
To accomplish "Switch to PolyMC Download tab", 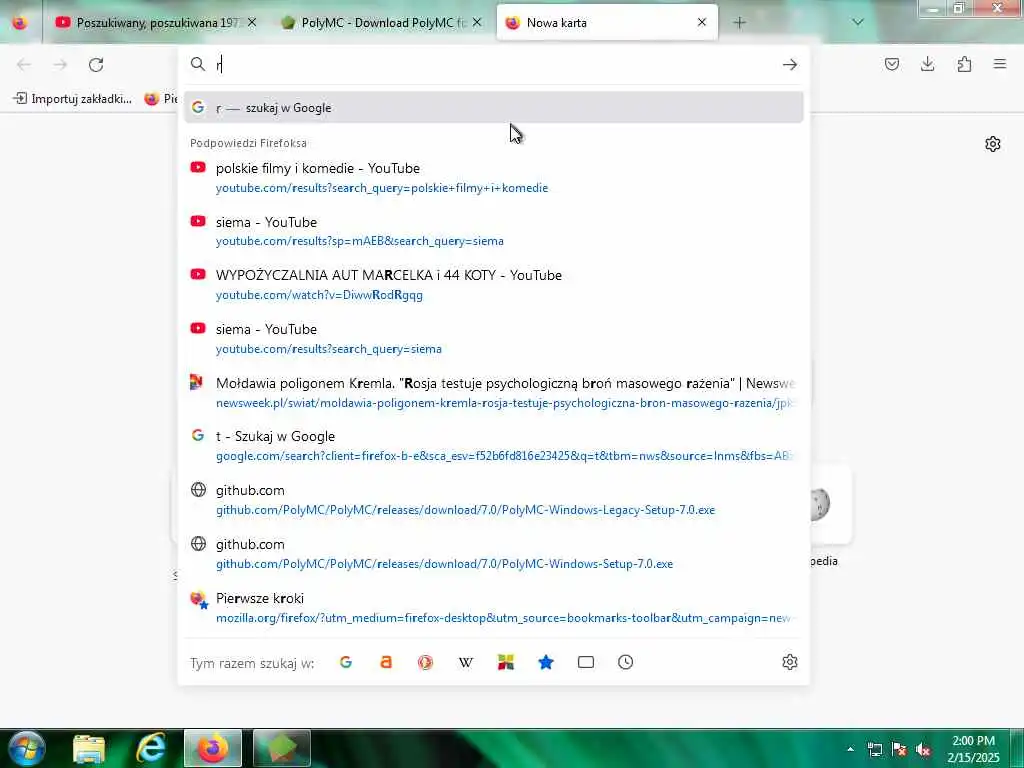I will pos(381,23).
